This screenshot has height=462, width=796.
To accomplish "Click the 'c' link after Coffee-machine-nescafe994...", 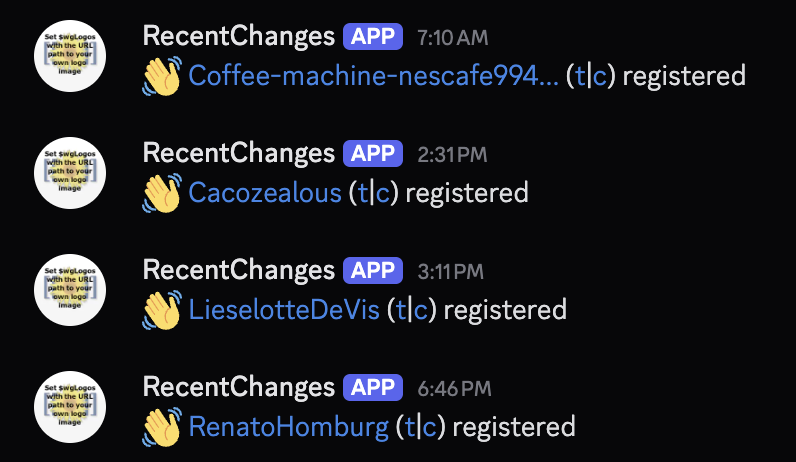I will [x=600, y=76].
